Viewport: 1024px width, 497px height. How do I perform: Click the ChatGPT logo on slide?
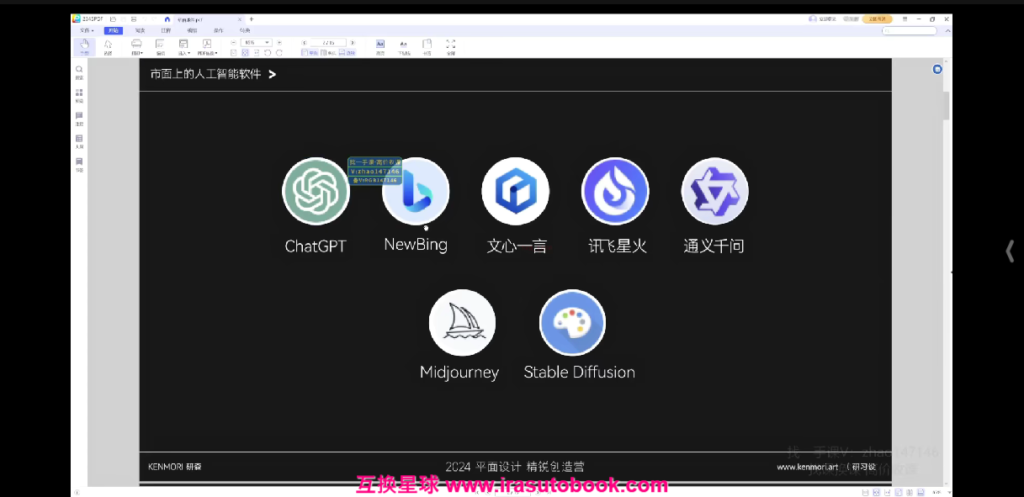coord(316,191)
